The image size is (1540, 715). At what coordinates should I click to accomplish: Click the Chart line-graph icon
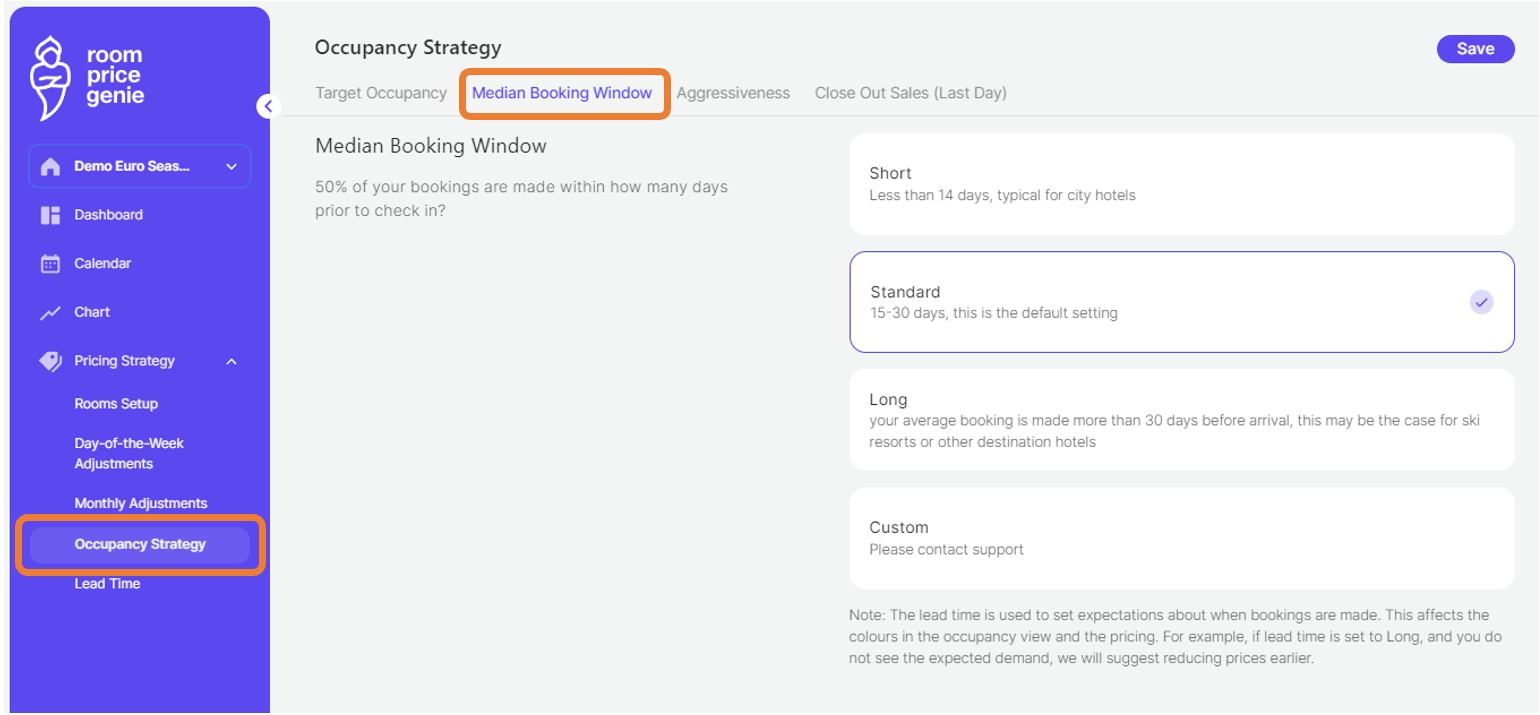(x=50, y=313)
